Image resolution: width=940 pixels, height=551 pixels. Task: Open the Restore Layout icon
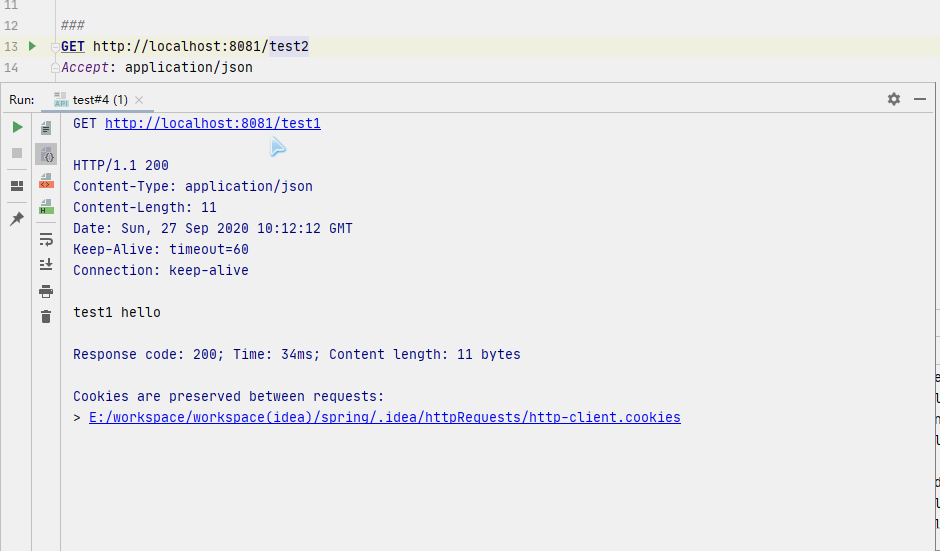[x=17, y=186]
